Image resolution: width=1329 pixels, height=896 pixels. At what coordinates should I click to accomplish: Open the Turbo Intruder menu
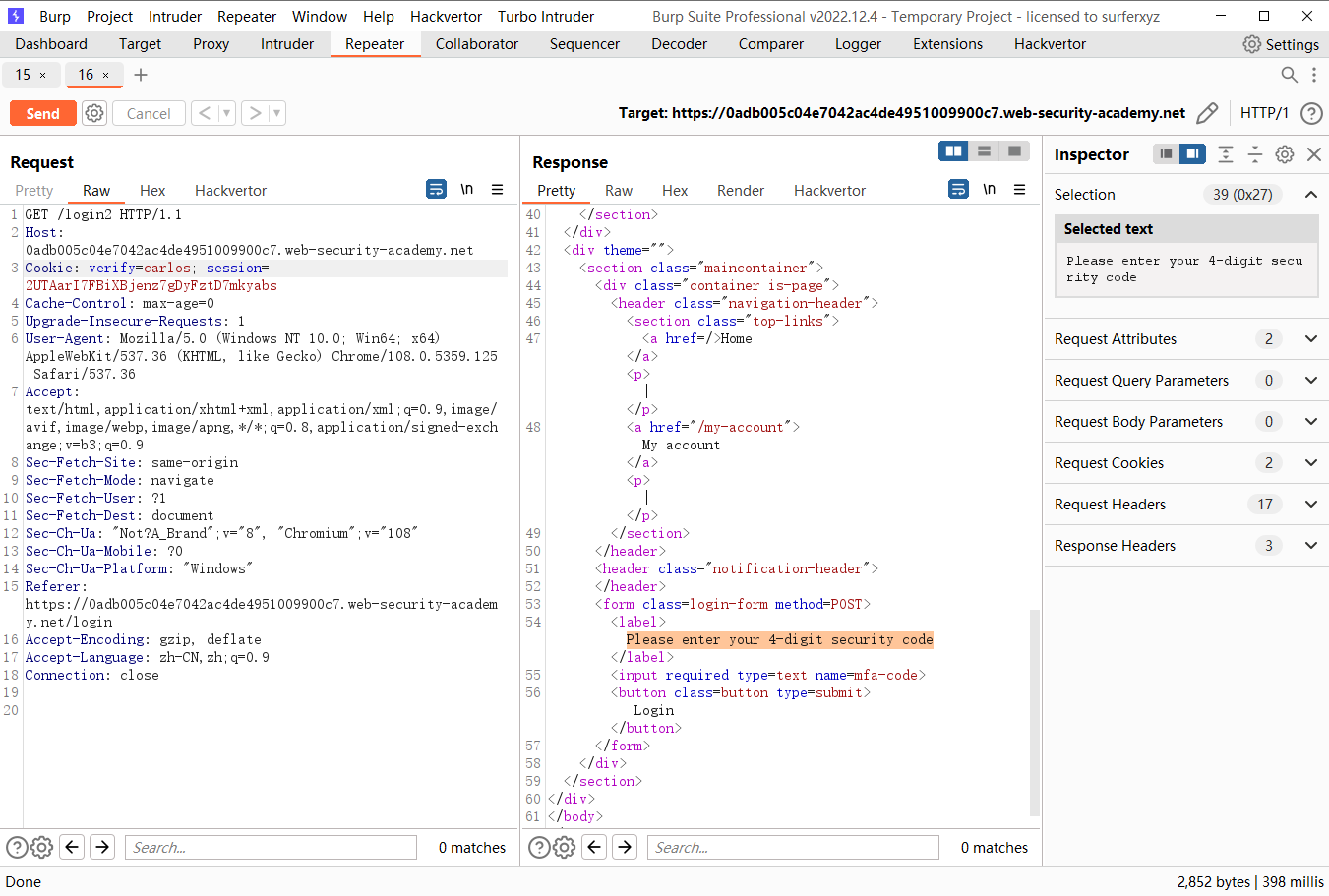pos(546,17)
